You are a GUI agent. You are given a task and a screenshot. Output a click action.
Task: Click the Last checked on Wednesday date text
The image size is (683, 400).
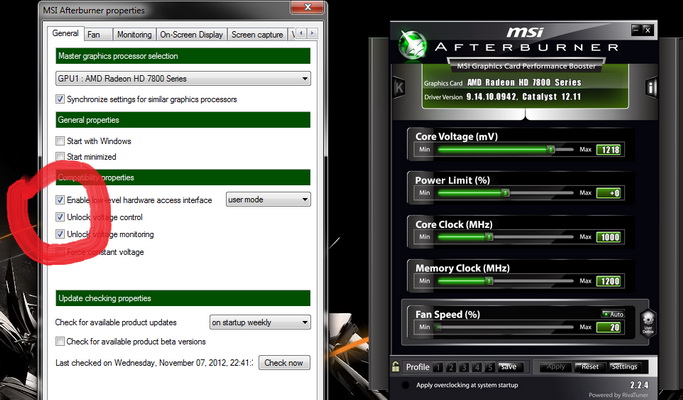click(x=154, y=363)
